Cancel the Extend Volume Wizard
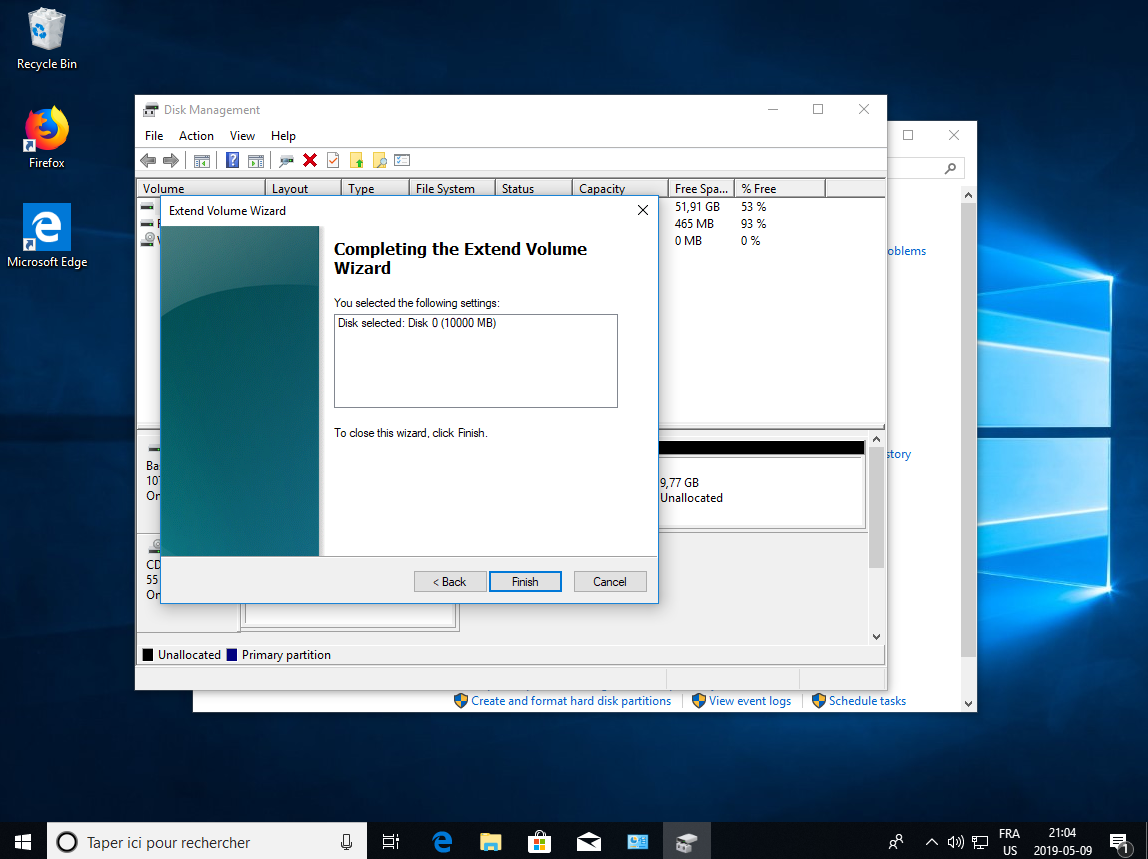This screenshot has width=1148, height=859. (x=610, y=582)
